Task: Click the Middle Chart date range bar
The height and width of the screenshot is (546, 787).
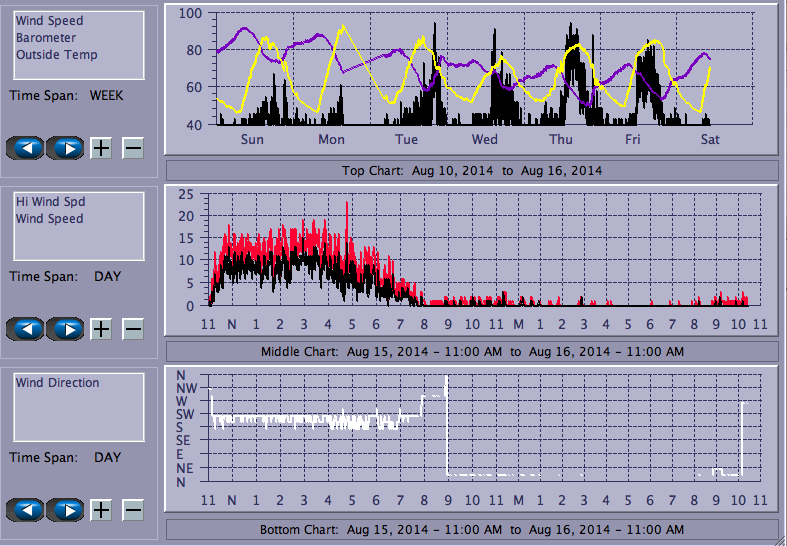Action: [472, 352]
